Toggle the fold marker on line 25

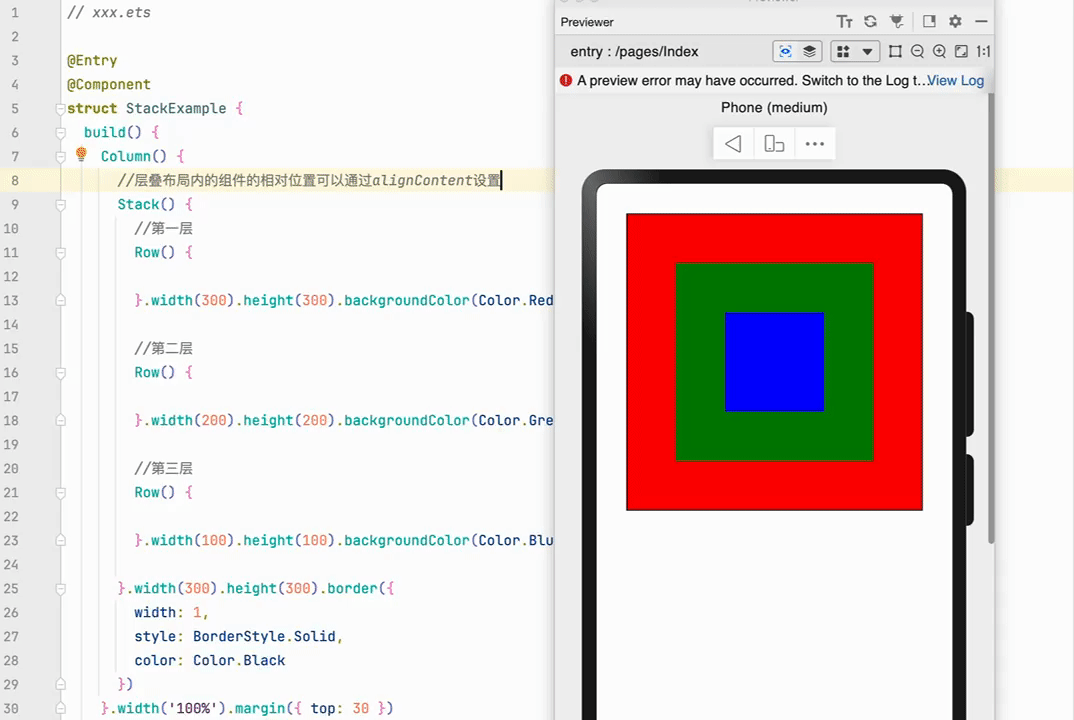click(60, 588)
